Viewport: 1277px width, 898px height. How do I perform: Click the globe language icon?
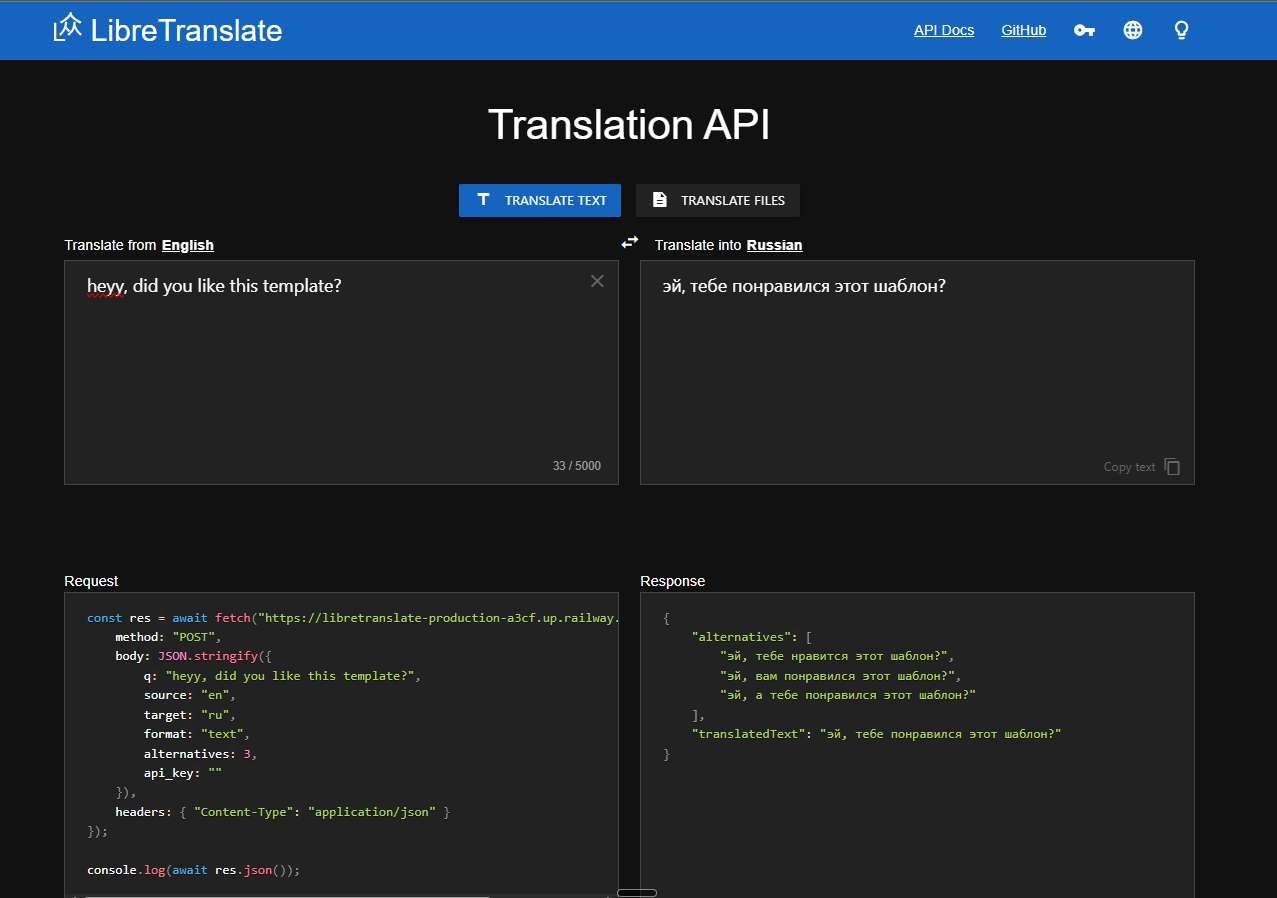[x=1132, y=30]
